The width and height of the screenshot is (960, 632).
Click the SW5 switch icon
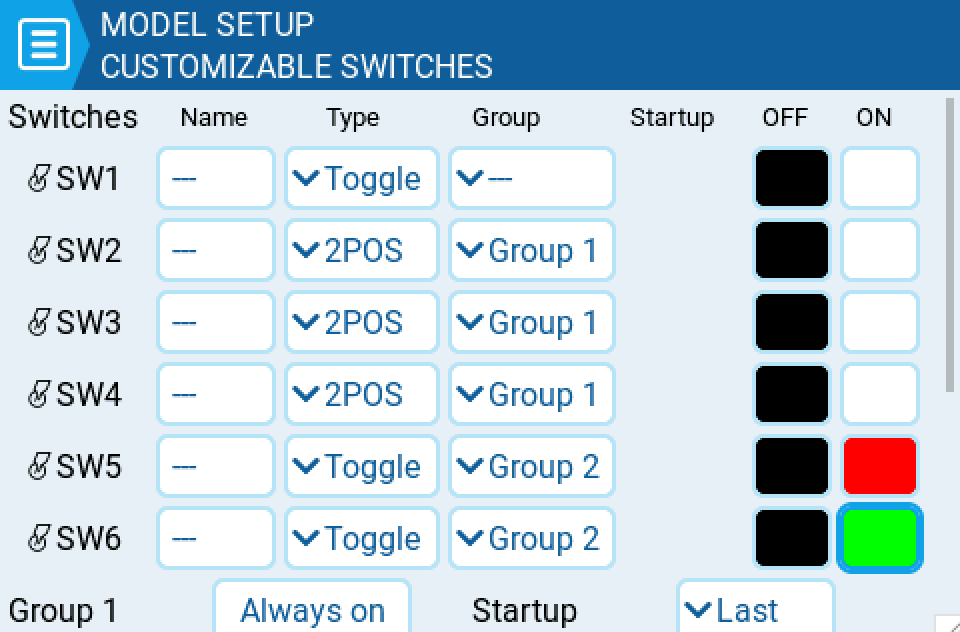[39, 466]
